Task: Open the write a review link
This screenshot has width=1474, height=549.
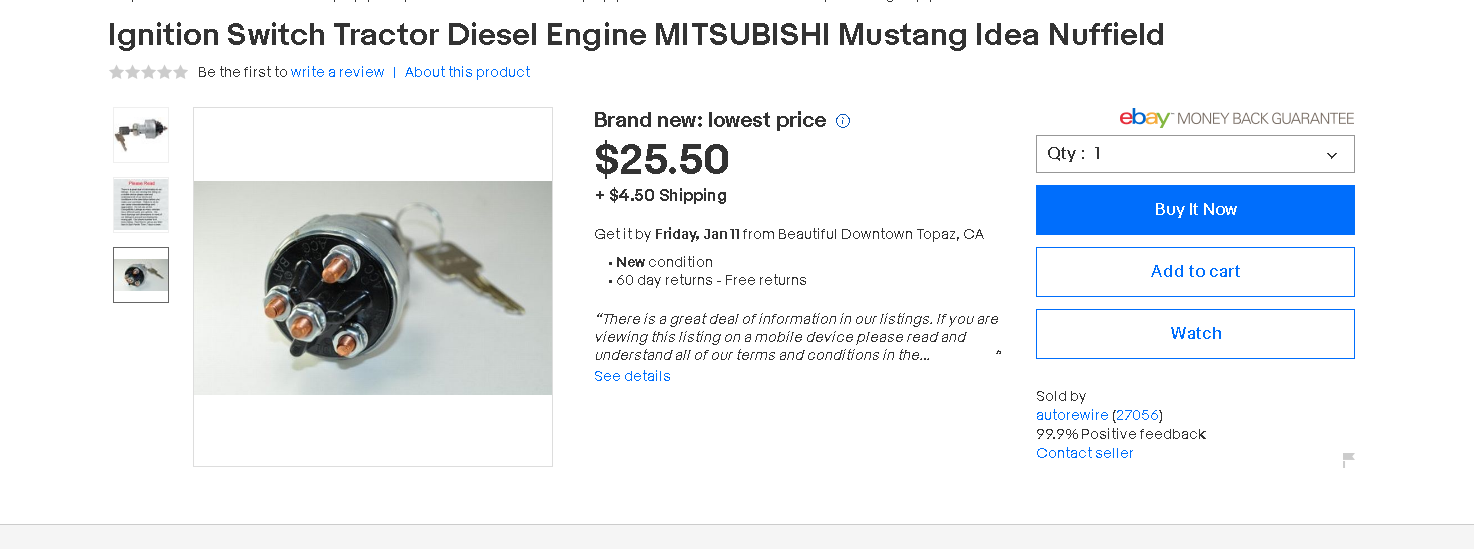Action: [337, 72]
